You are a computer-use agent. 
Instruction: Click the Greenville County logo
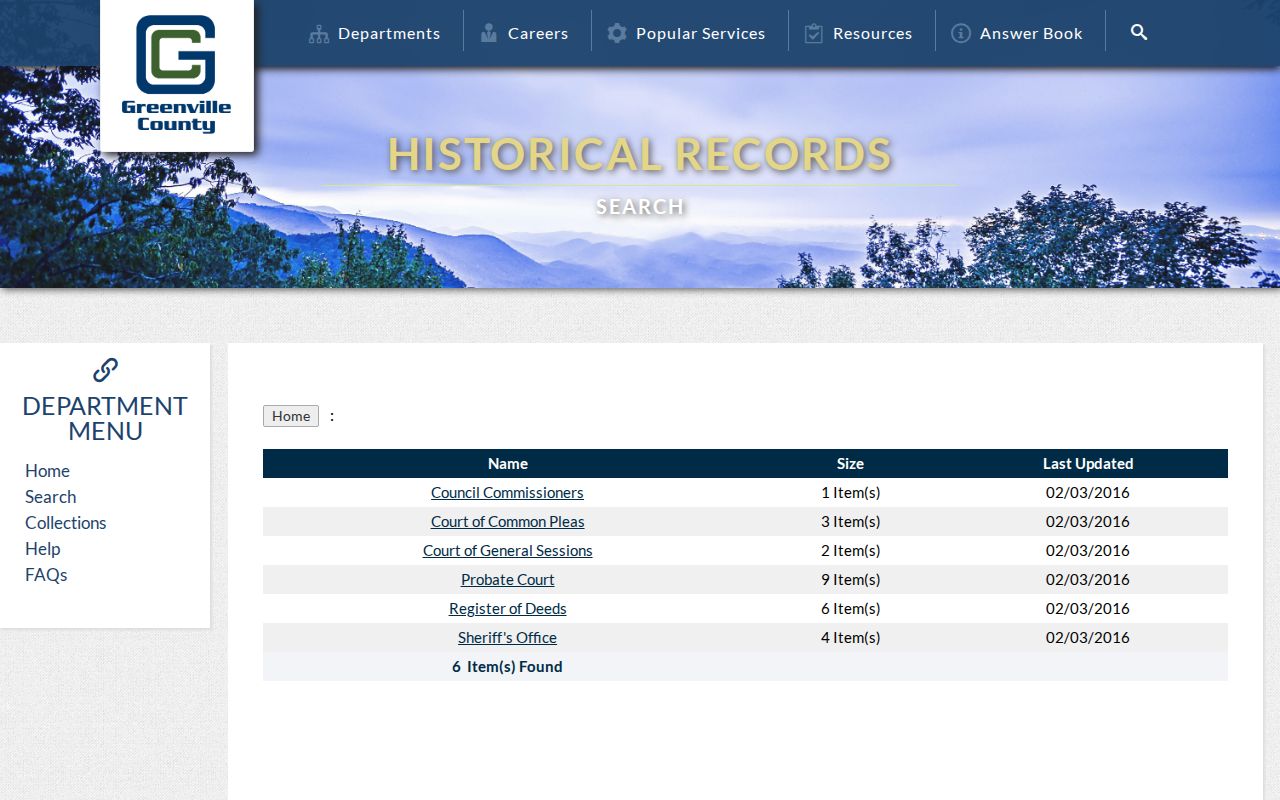click(x=176, y=75)
